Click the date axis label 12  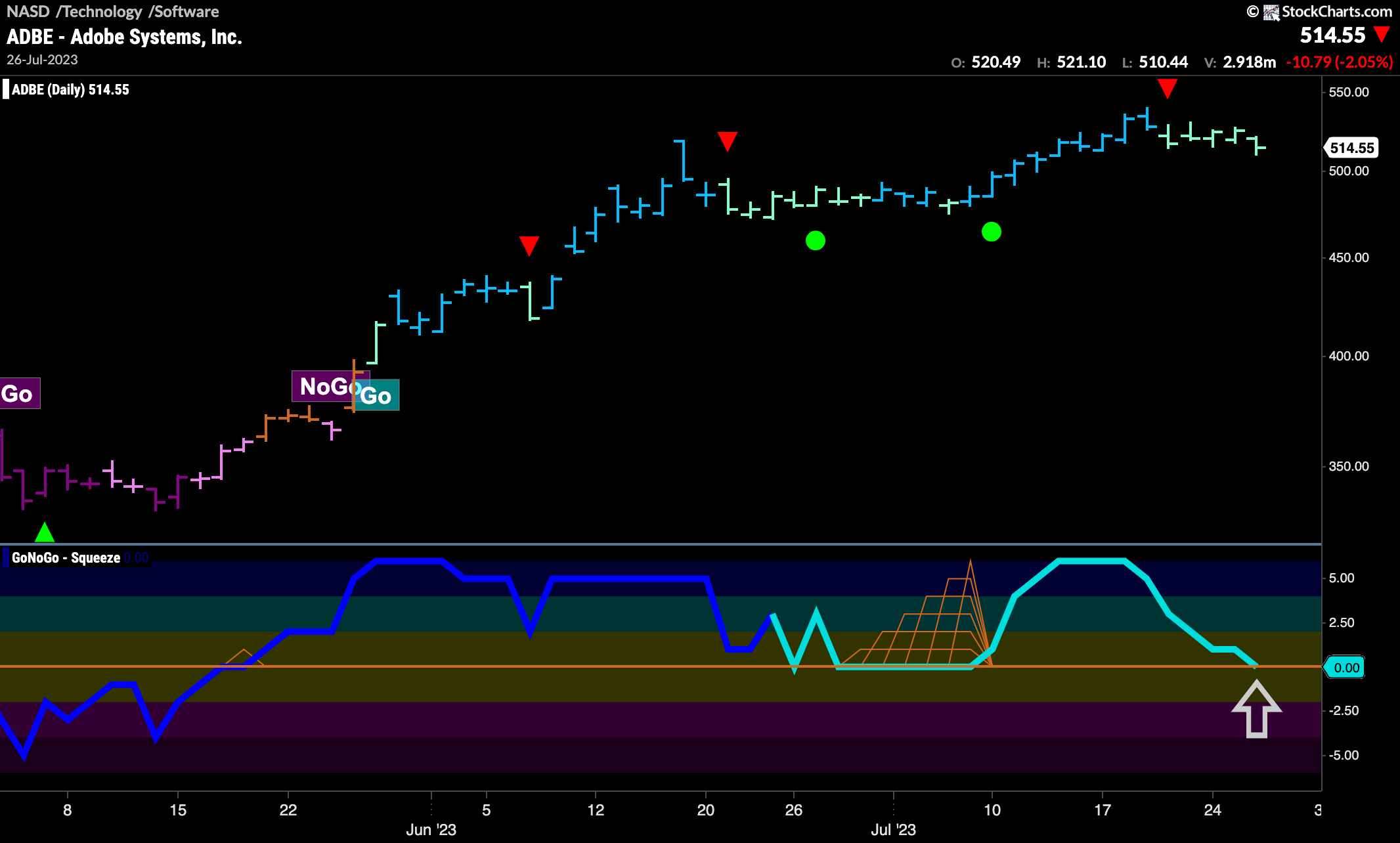596,810
